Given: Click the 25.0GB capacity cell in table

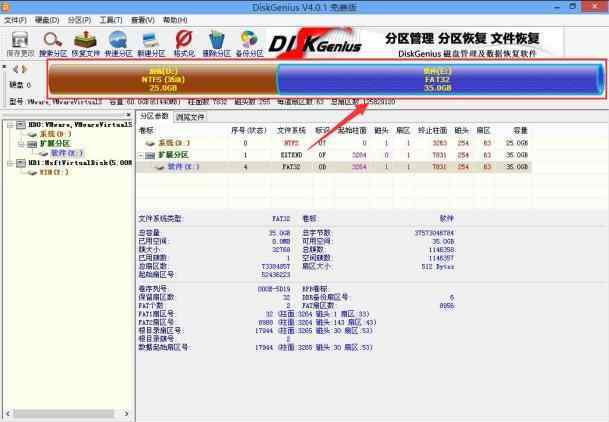Looking at the screenshot, I should pos(517,143).
